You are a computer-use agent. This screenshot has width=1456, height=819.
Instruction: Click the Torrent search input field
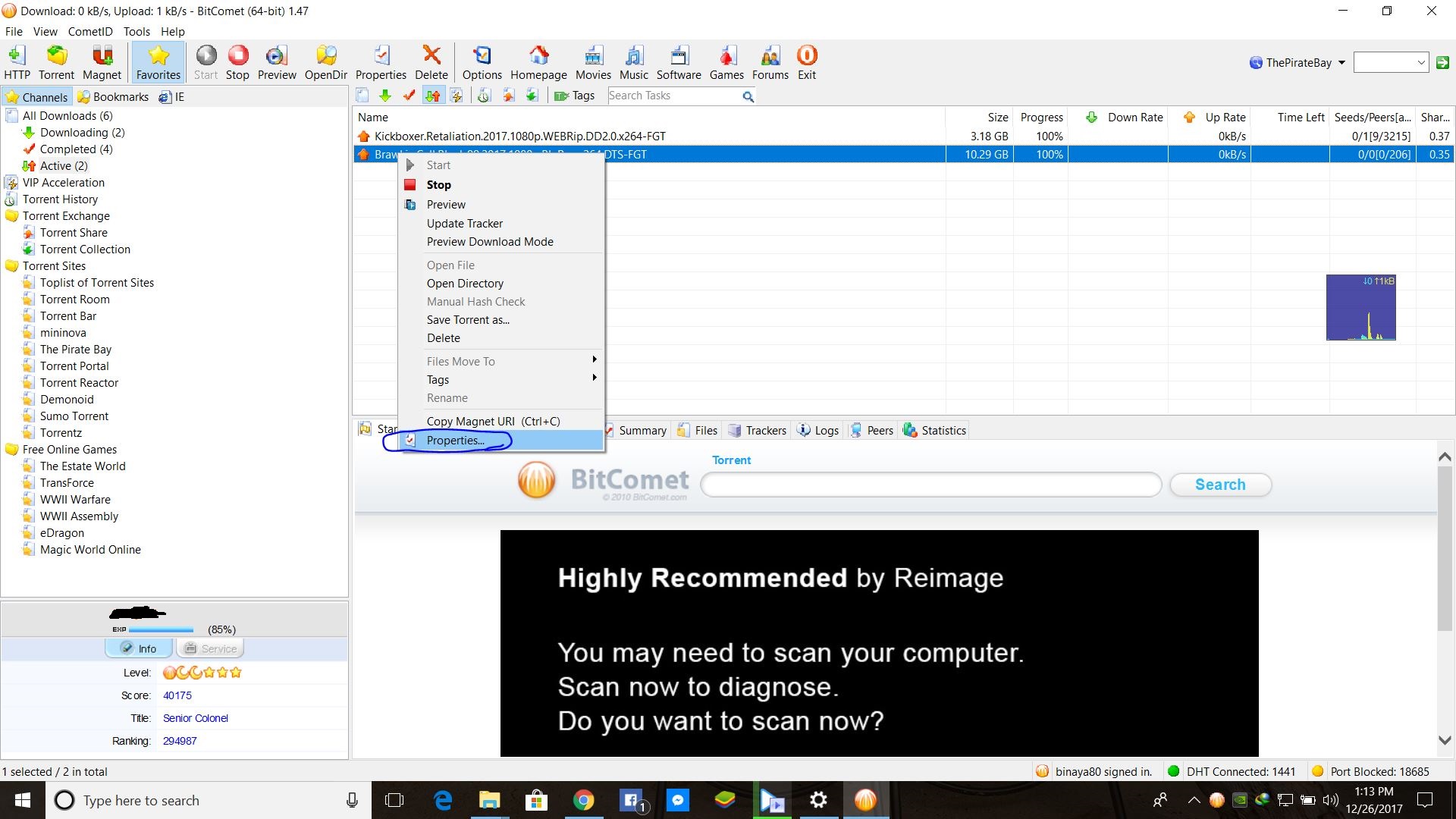coord(931,485)
